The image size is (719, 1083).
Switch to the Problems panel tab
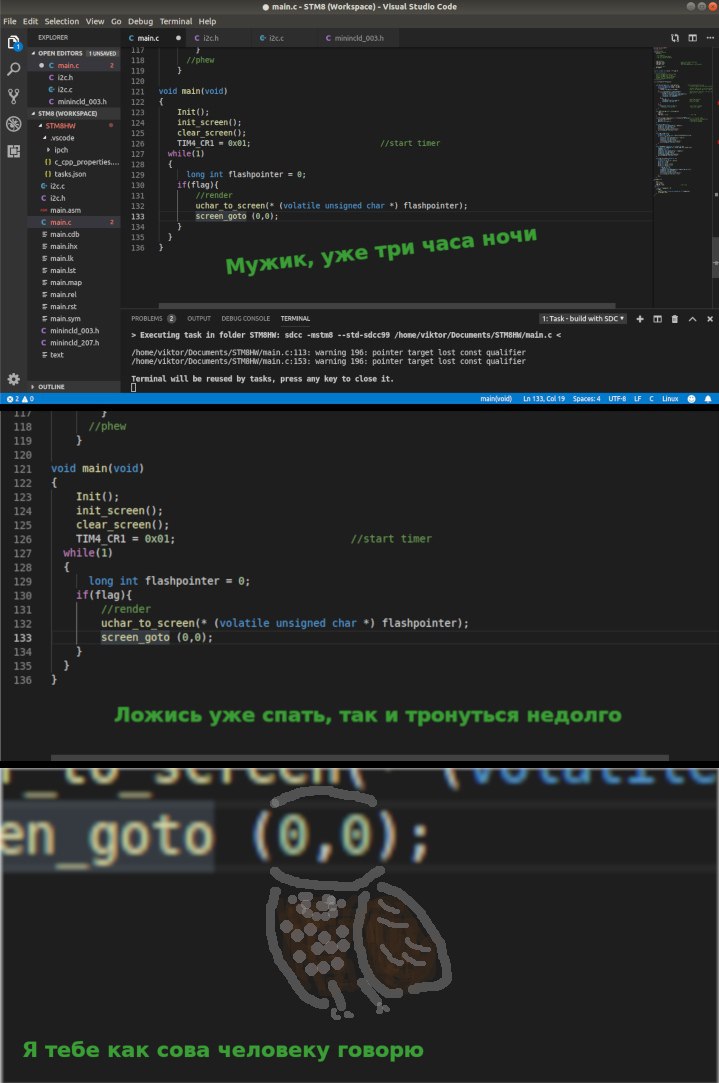[x=153, y=318]
